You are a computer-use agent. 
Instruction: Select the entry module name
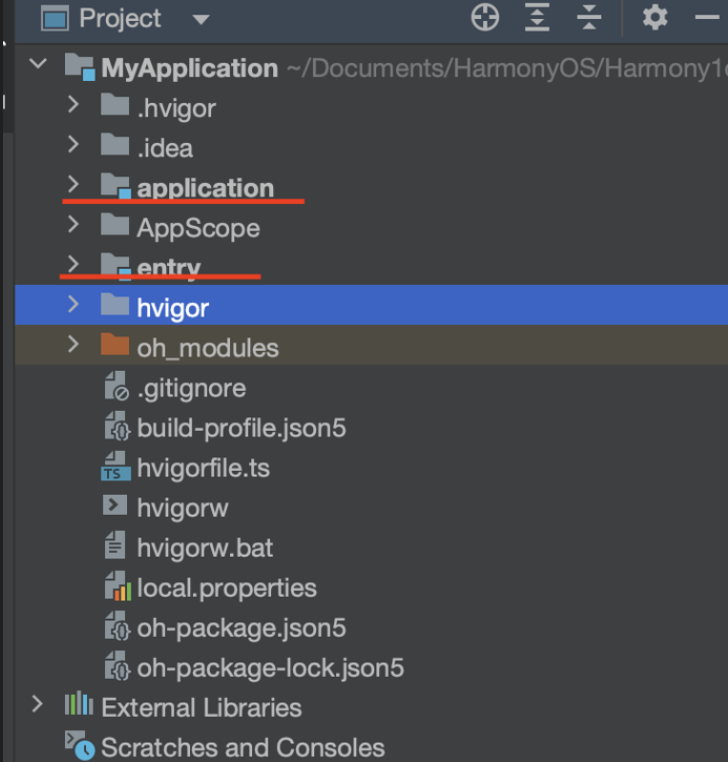[x=169, y=268]
